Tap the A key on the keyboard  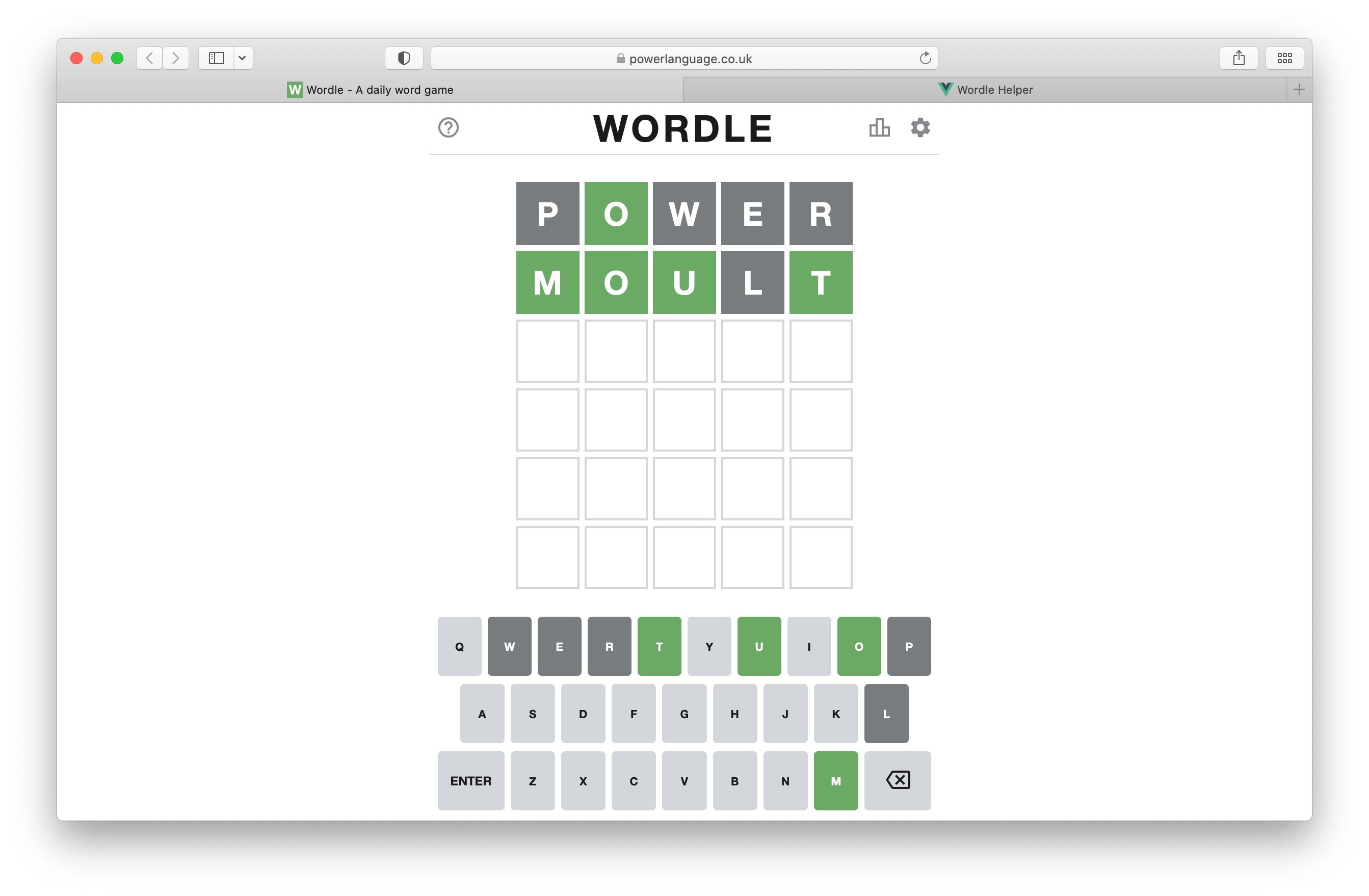coord(482,713)
